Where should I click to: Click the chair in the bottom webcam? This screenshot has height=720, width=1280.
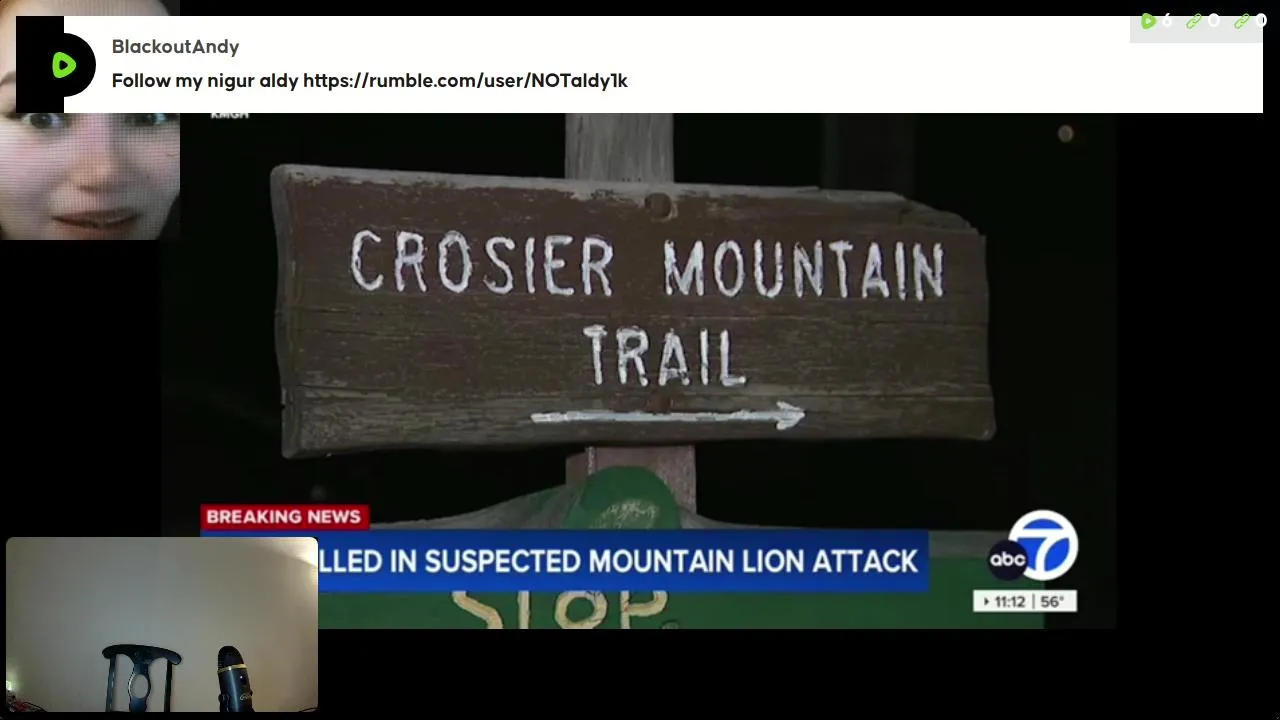[142, 677]
